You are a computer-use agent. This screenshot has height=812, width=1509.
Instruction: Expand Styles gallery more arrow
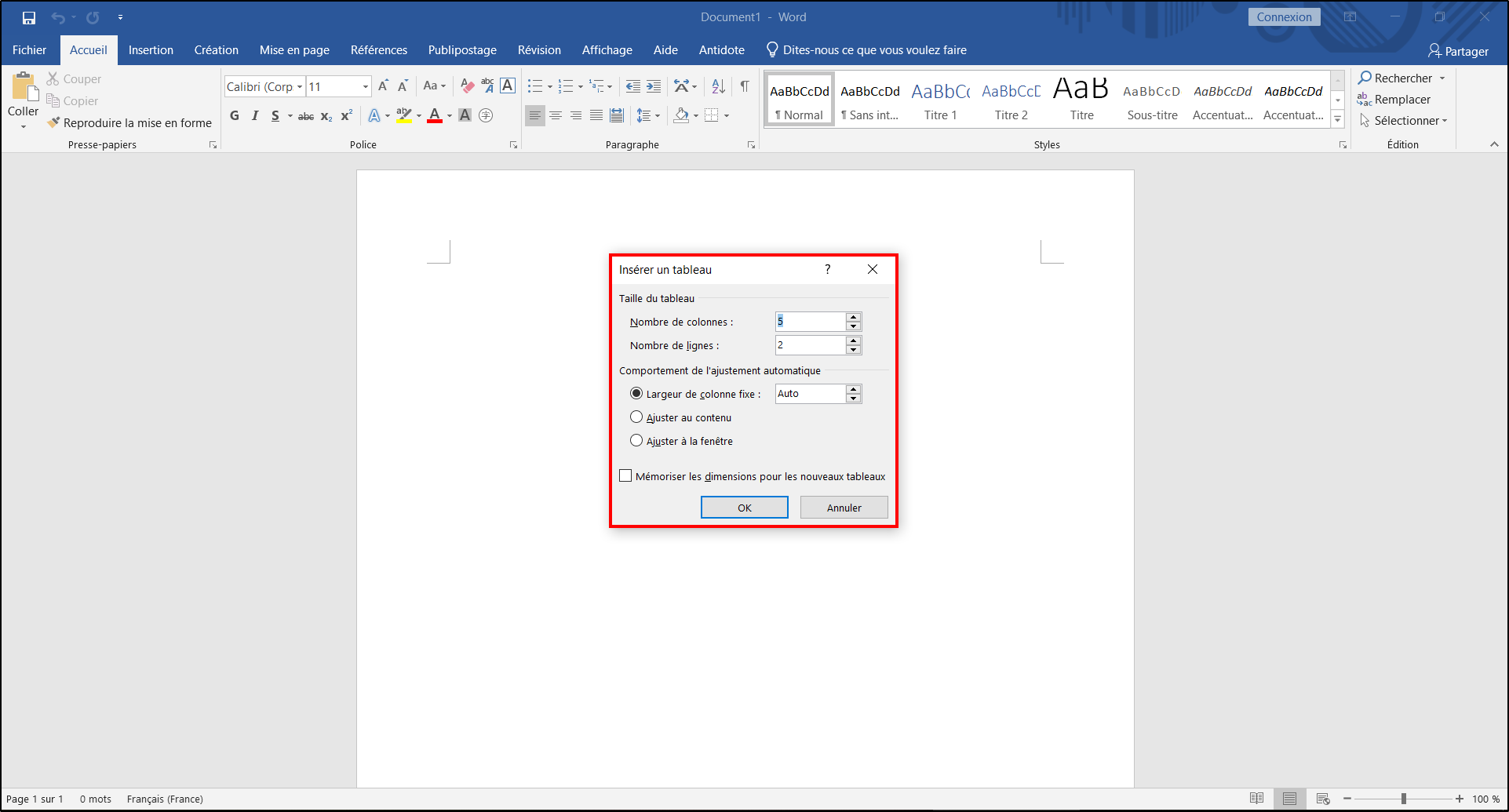[x=1338, y=119]
